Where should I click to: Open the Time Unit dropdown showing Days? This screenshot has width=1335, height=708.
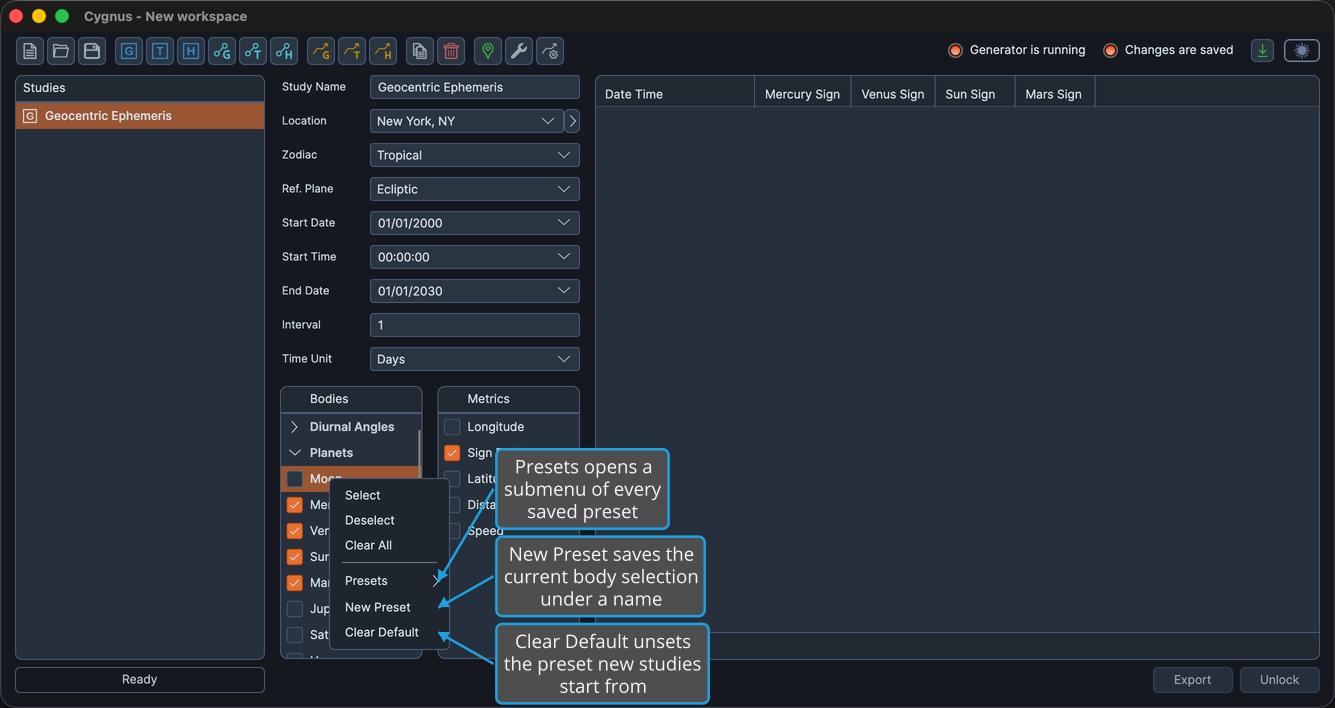click(475, 359)
